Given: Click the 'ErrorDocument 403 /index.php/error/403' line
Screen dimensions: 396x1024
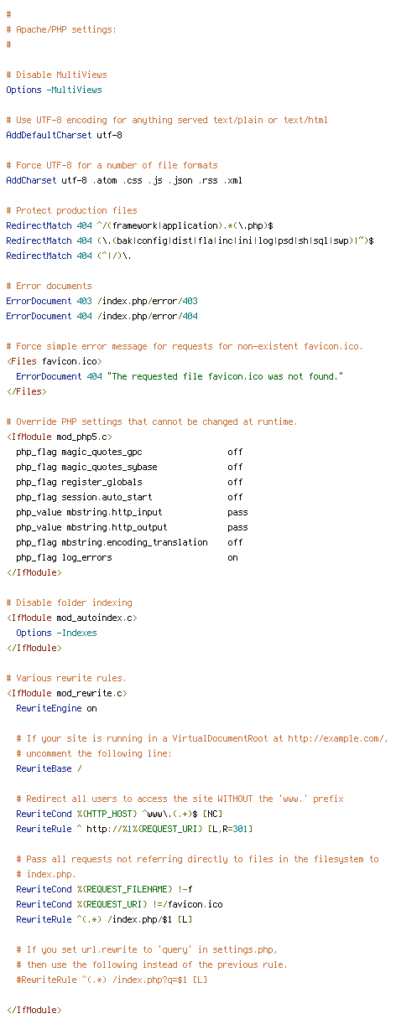Looking at the screenshot, I should (x=102, y=301).
